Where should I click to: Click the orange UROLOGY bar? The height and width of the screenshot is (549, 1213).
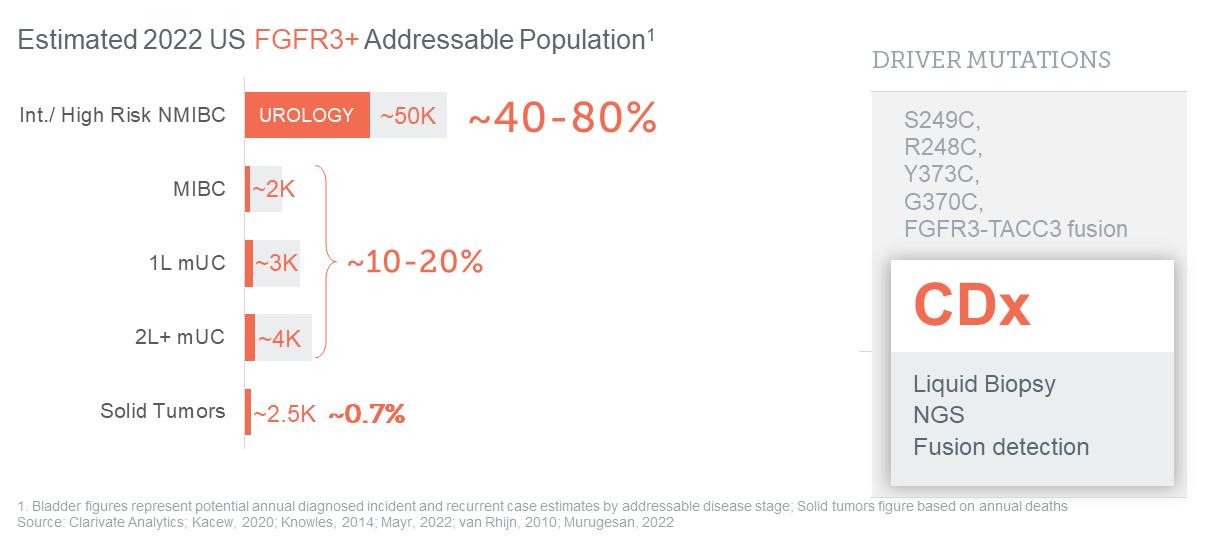(x=307, y=115)
